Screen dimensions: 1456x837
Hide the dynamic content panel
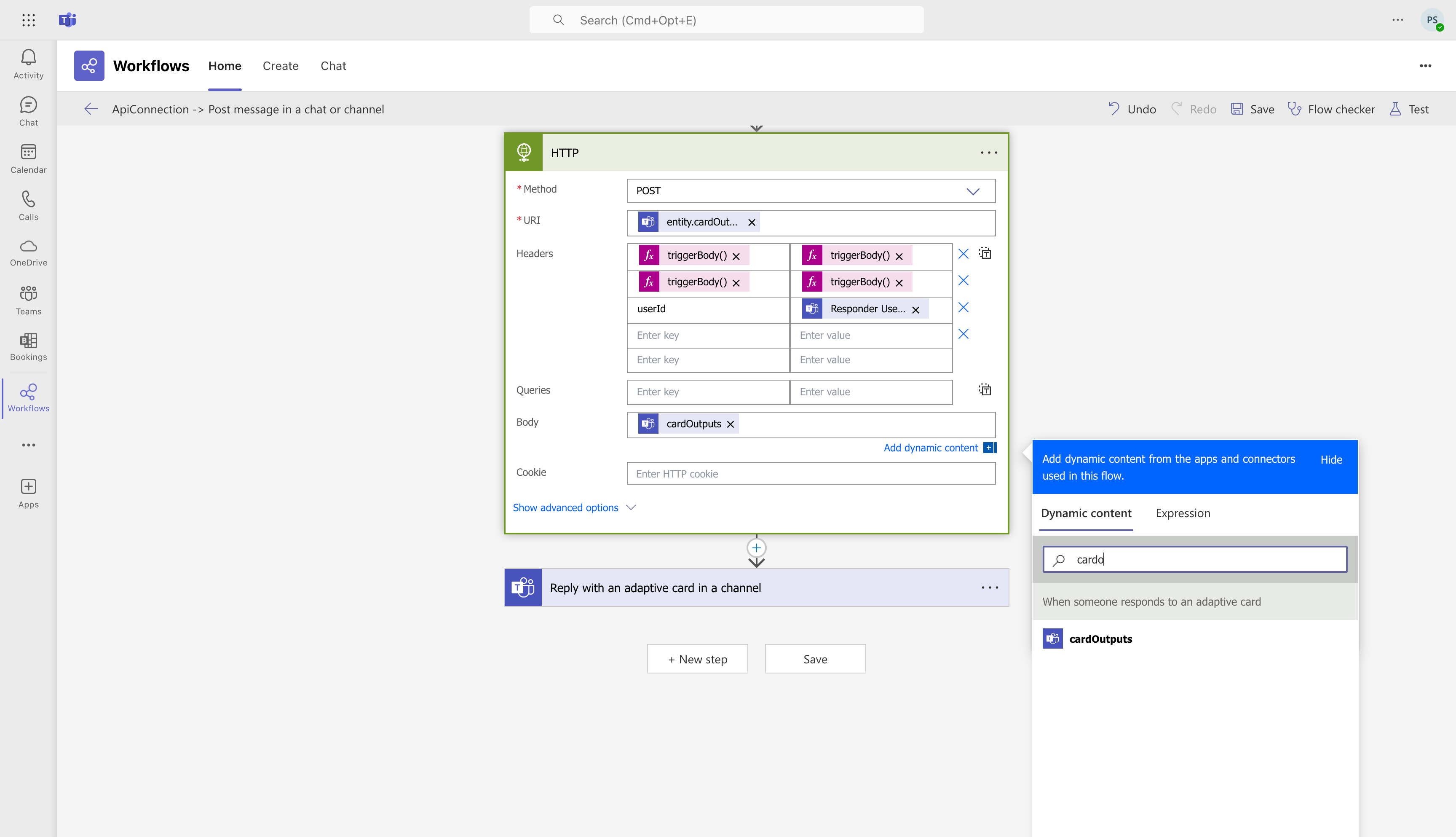click(1331, 460)
